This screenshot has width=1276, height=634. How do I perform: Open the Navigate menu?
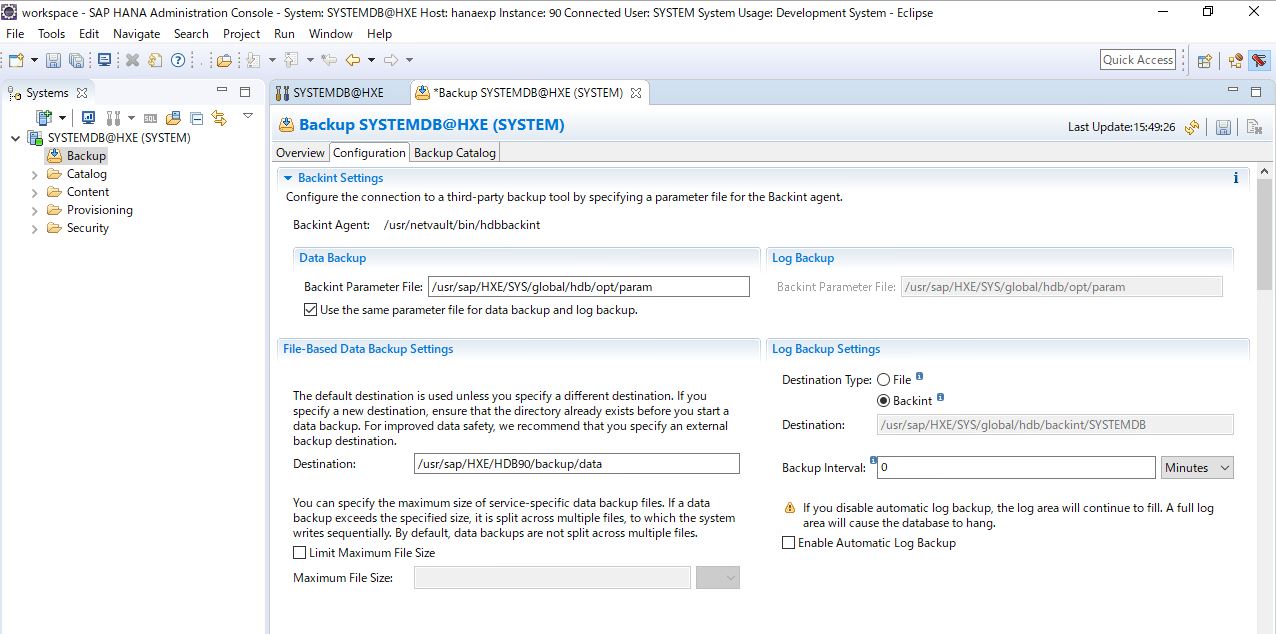click(136, 33)
